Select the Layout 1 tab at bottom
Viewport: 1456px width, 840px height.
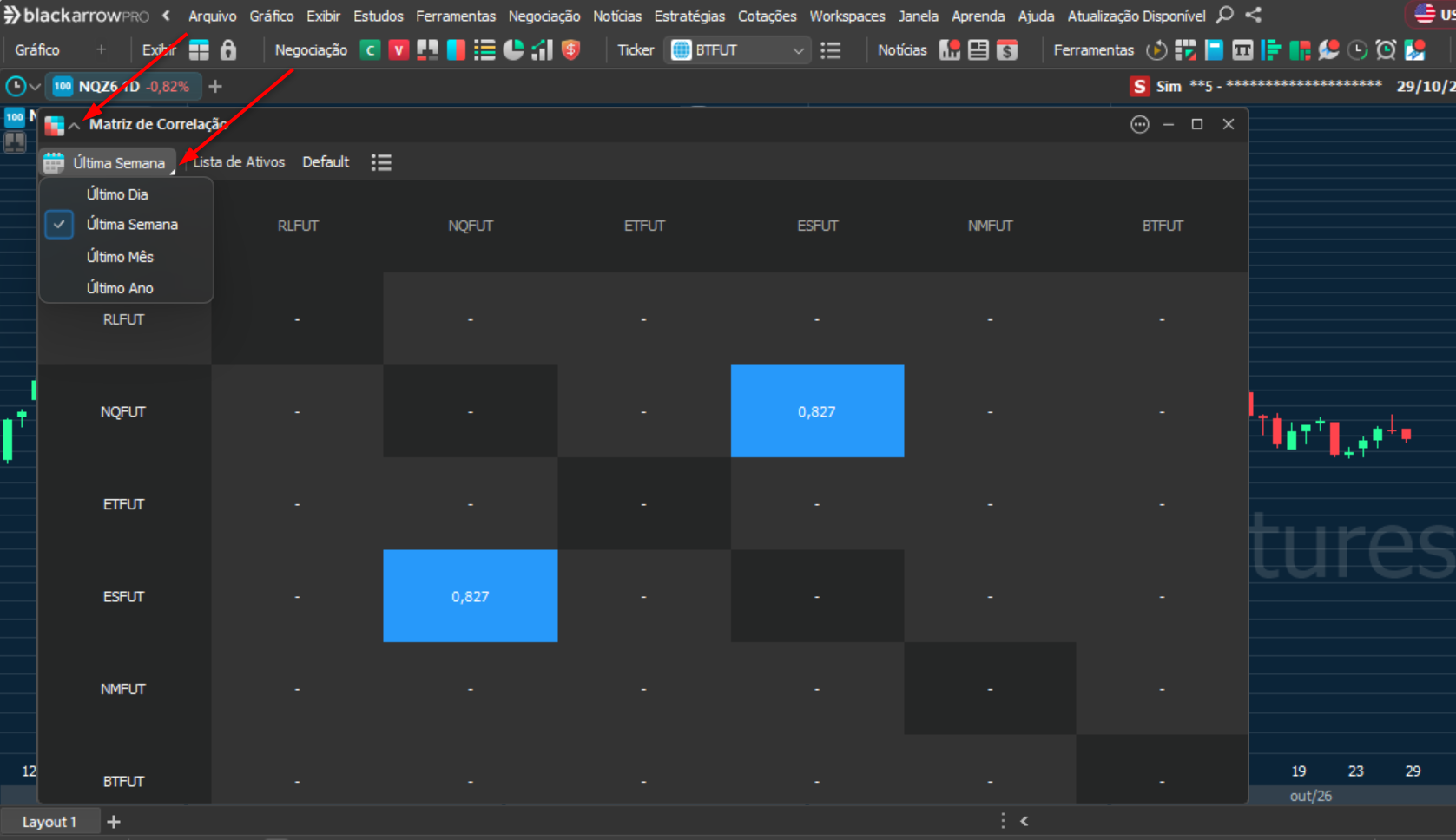click(49, 822)
